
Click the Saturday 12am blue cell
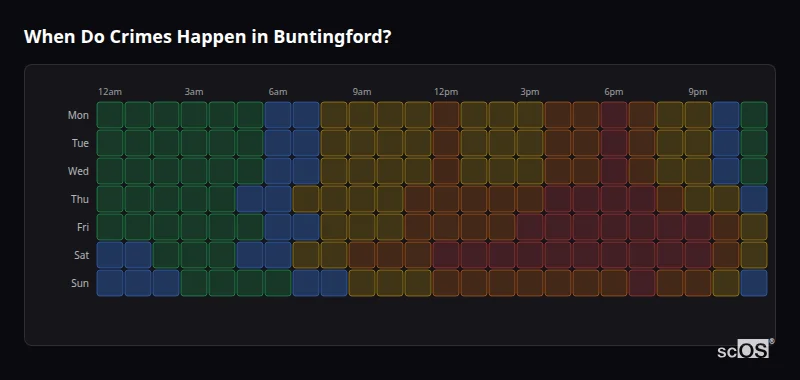coord(110,255)
